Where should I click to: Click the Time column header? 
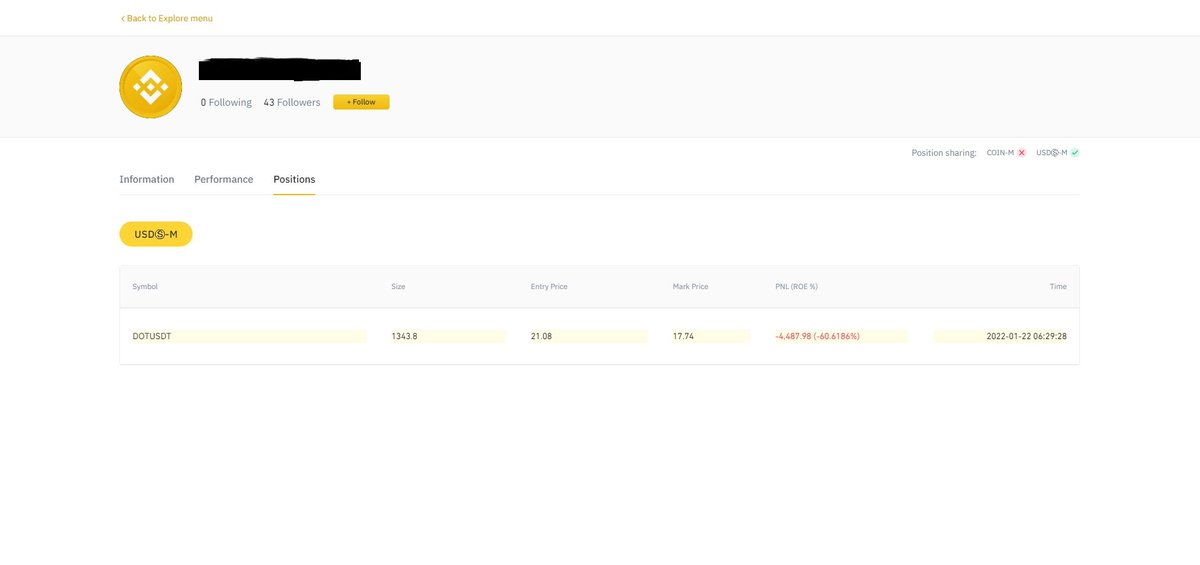click(x=1058, y=287)
